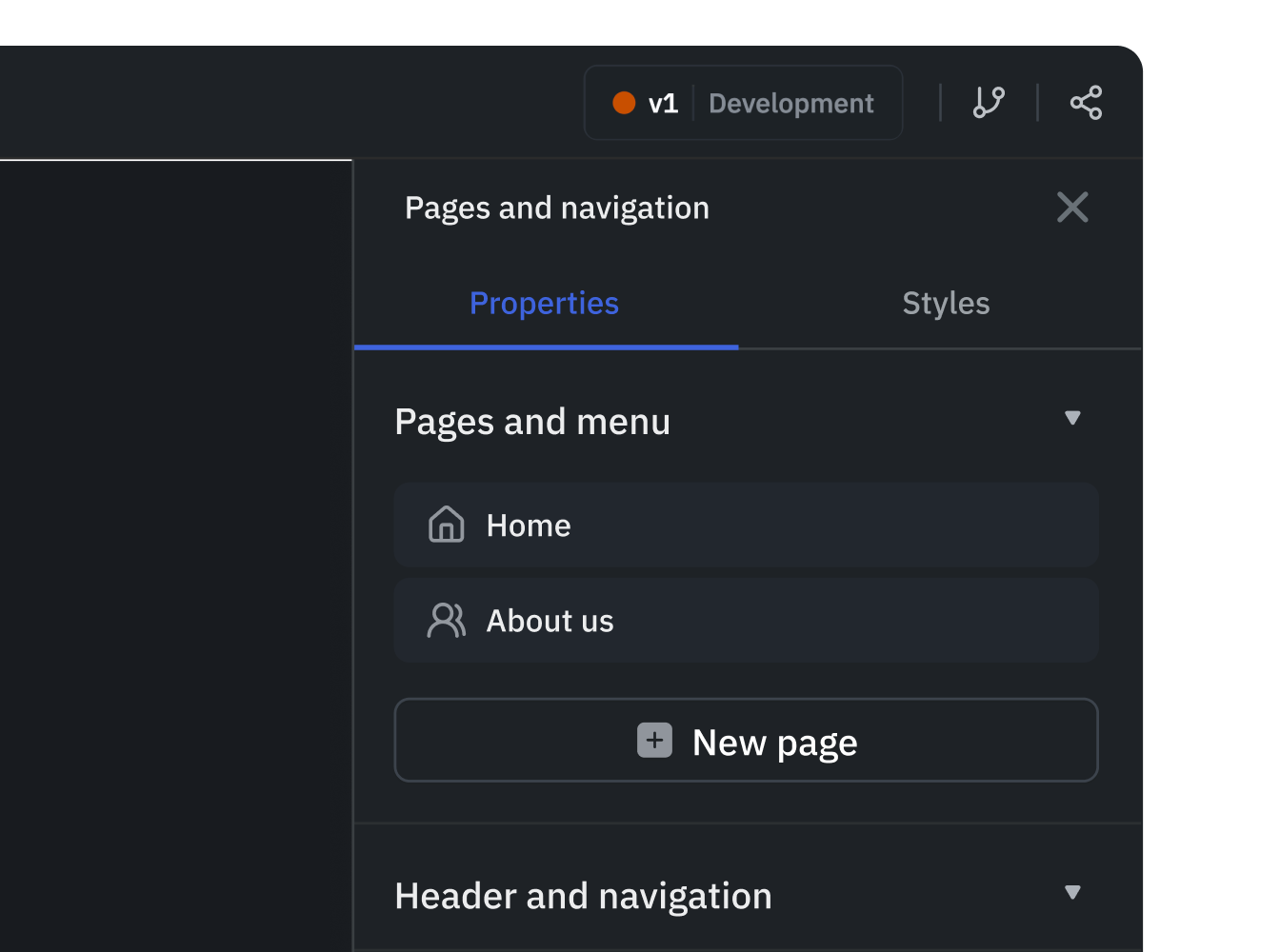Image resolution: width=1280 pixels, height=952 pixels.
Task: Collapse the Pages and menu section arrow
Action: pos(1072,418)
